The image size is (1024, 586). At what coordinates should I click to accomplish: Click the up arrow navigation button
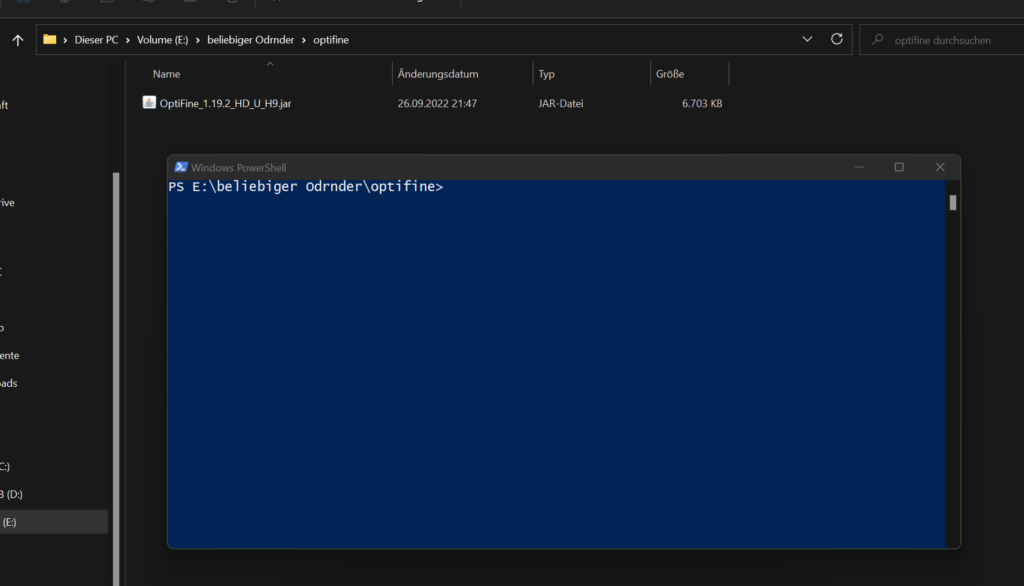click(17, 40)
